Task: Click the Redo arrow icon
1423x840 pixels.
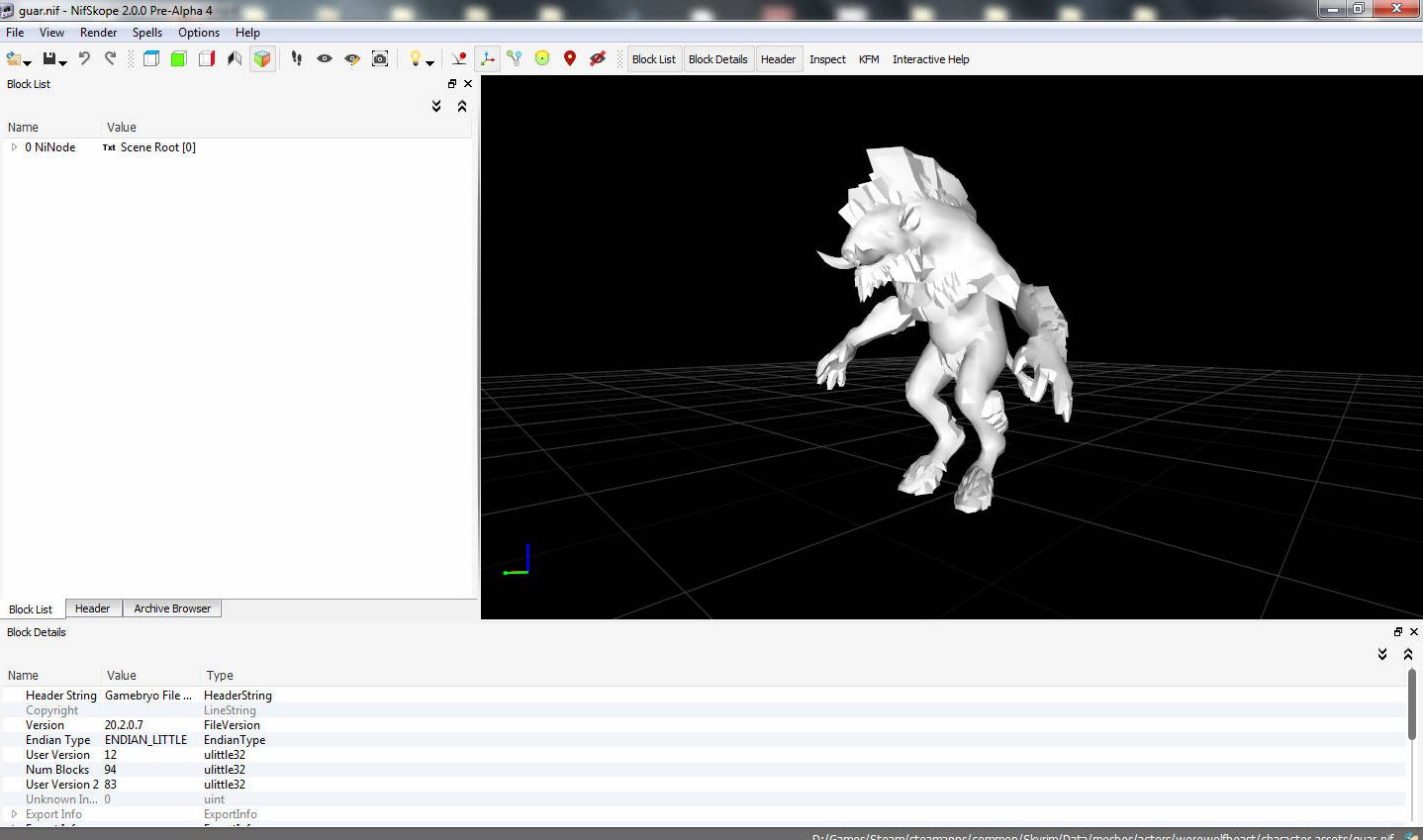Action: coord(110,58)
